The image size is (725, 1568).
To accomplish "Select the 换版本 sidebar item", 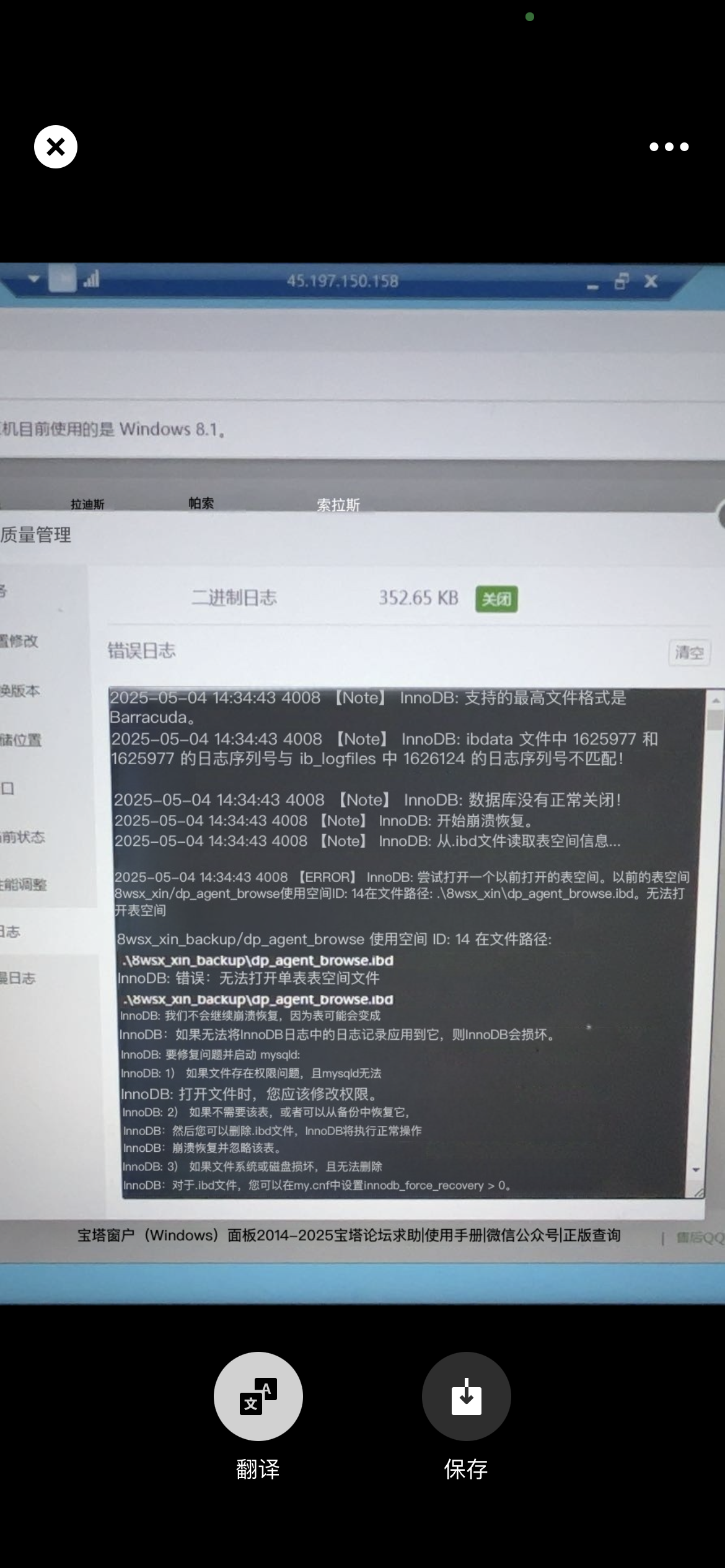I will [20, 690].
